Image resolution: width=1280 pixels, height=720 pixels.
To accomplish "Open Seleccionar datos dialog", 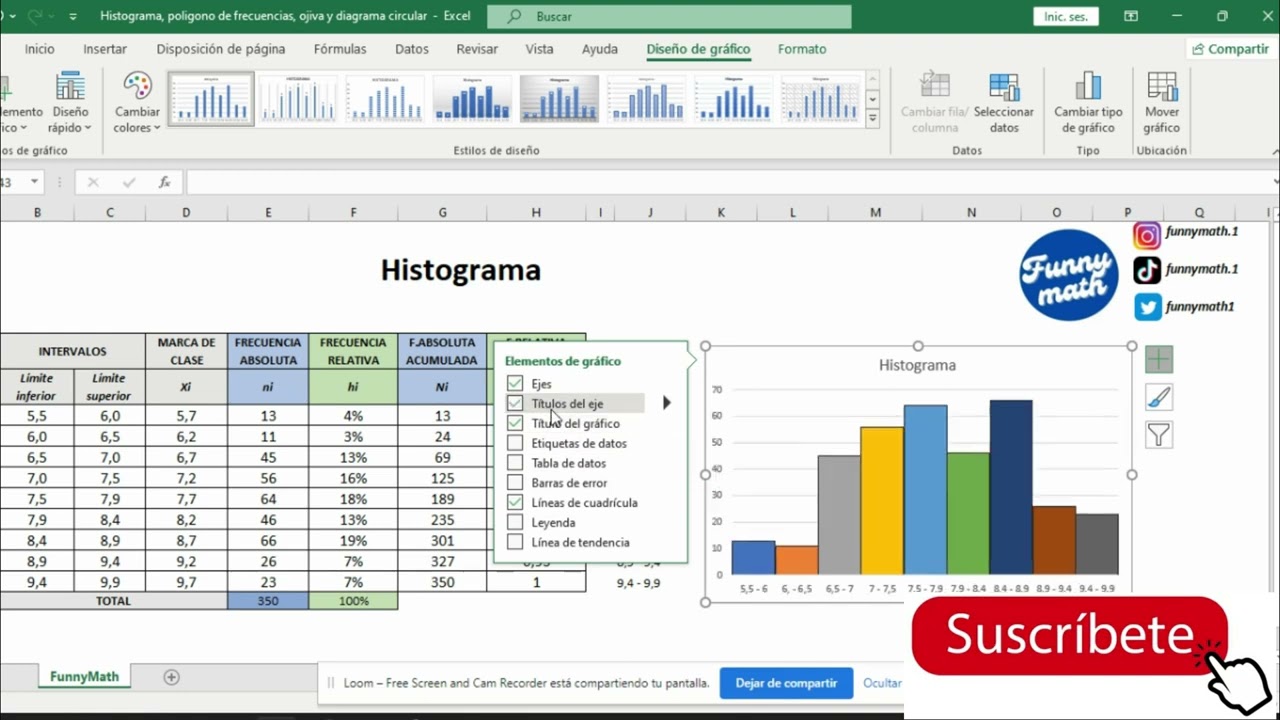I will tap(1004, 102).
